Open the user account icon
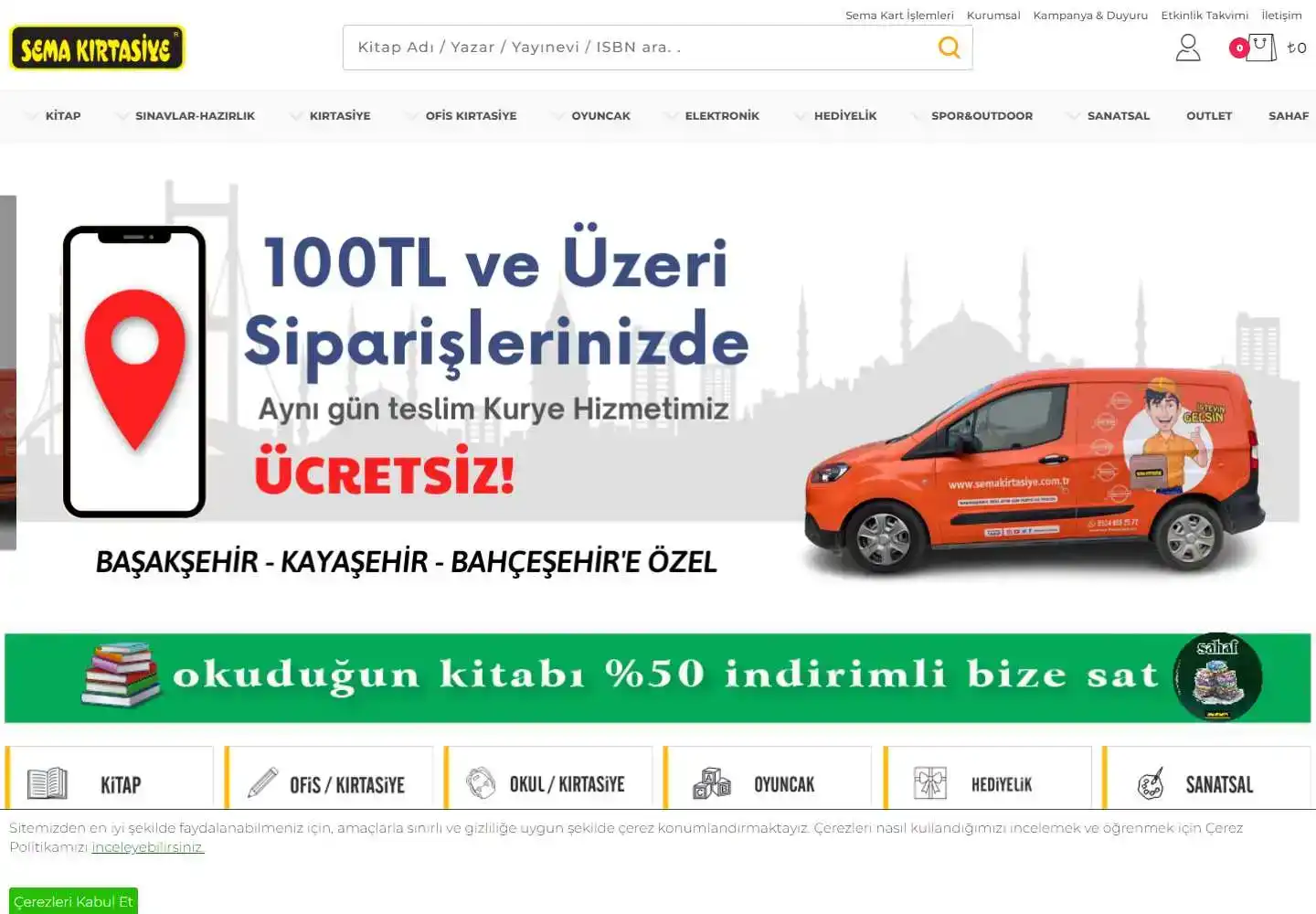This screenshot has height=914, width=1316. click(1188, 48)
